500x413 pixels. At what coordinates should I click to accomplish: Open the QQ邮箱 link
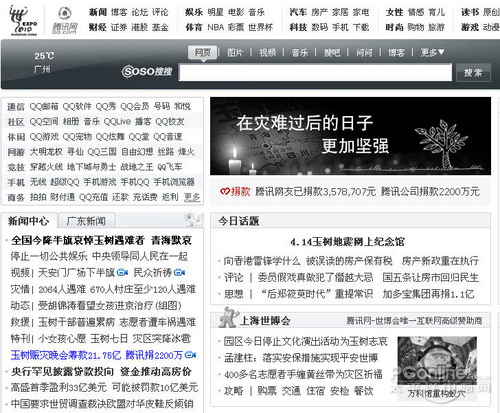(x=44, y=106)
